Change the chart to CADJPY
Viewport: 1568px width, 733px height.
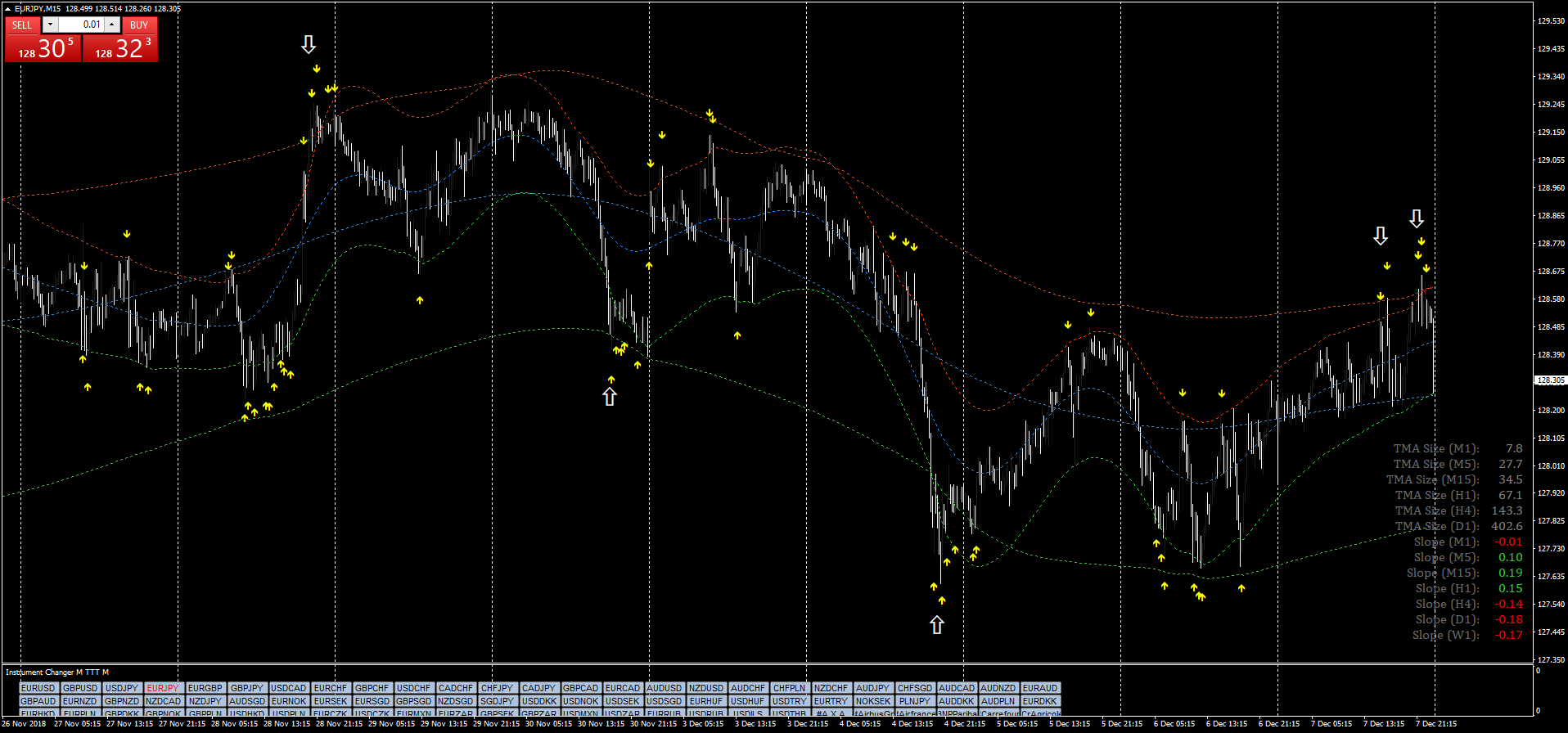[538, 688]
